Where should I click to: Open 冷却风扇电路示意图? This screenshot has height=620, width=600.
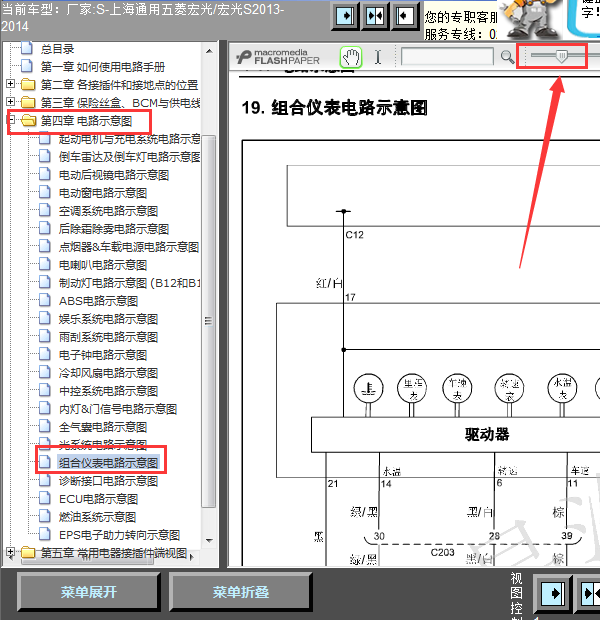[x=108, y=373]
